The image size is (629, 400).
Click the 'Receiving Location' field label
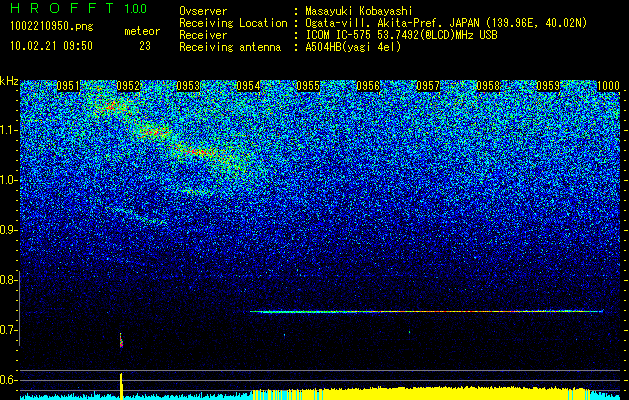click(233, 24)
